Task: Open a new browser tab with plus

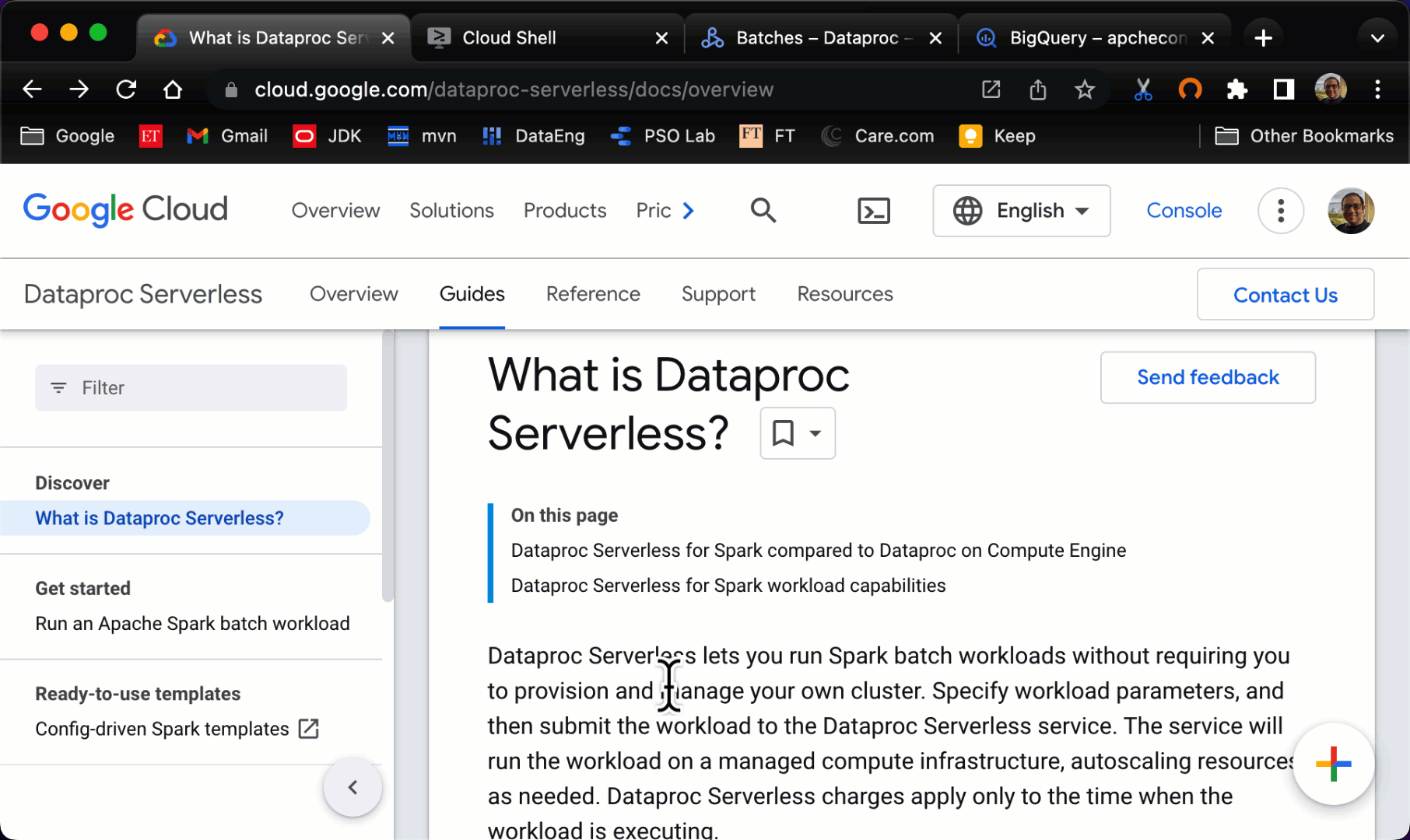Action: pyautogui.click(x=1264, y=37)
